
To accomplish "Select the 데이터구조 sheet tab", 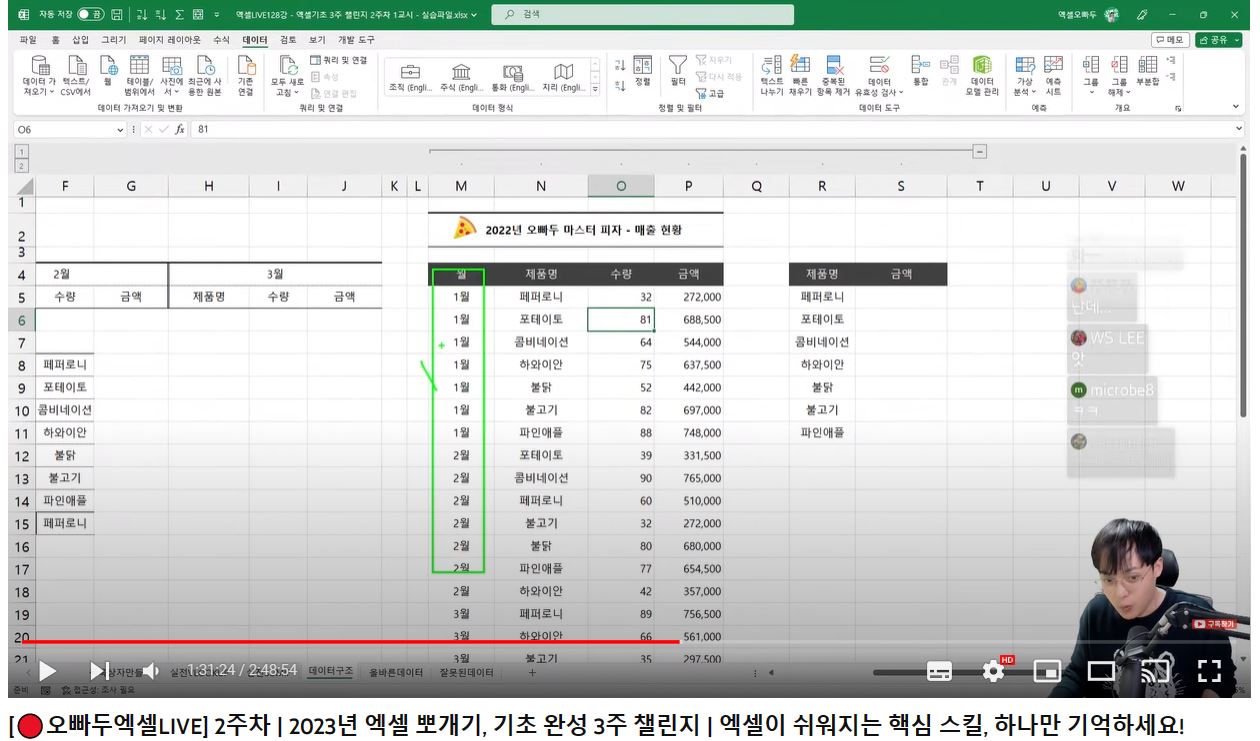I will point(331,672).
